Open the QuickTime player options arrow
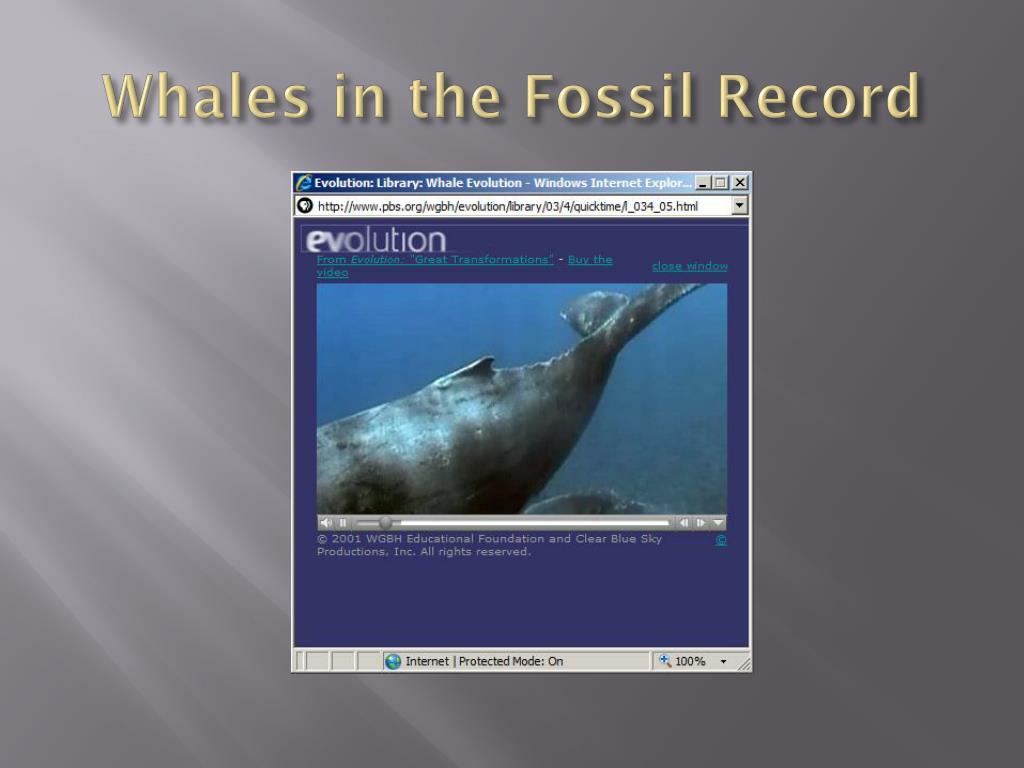 (718, 523)
